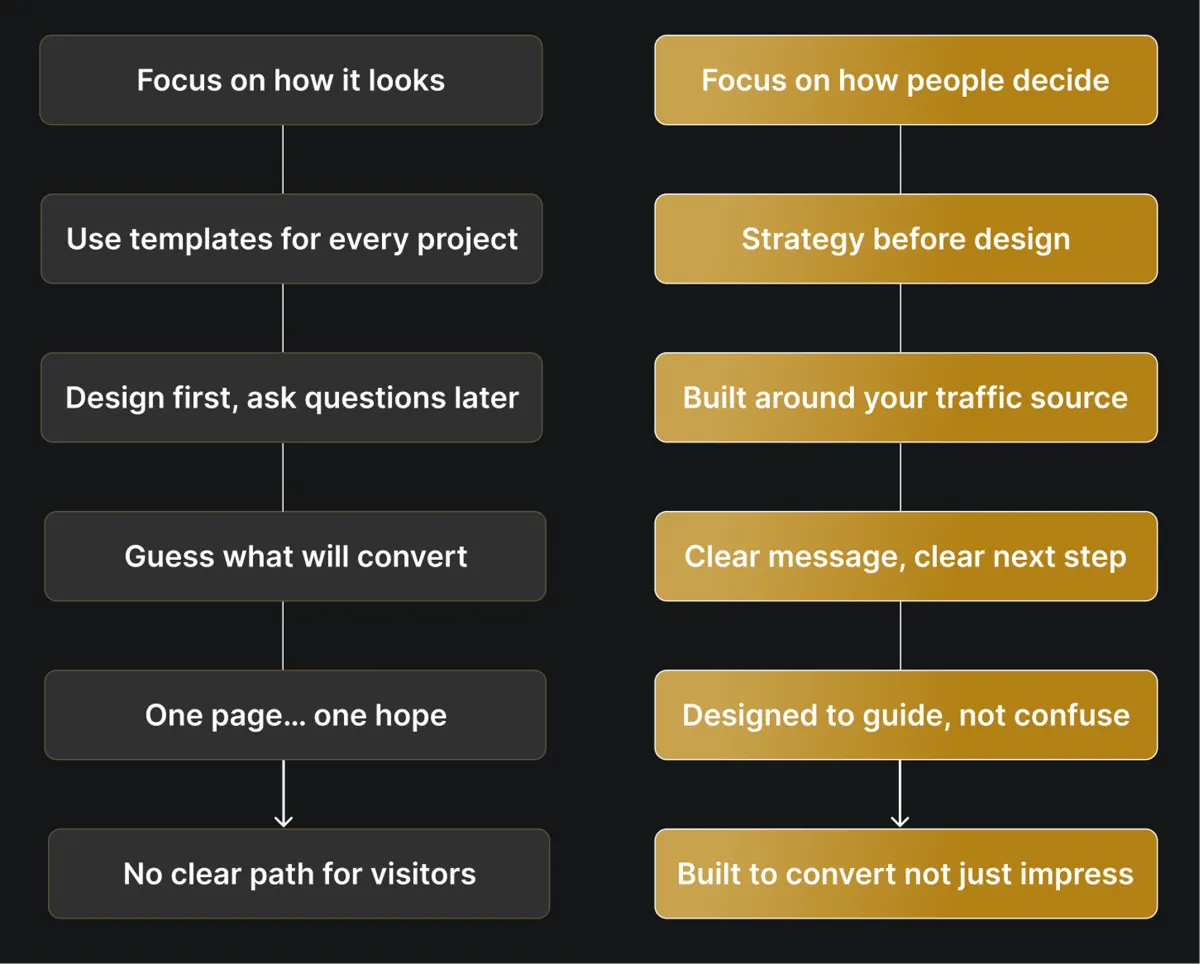Click connector line below 'Strategy before design'
The width and height of the screenshot is (1200, 964).
click(901, 317)
